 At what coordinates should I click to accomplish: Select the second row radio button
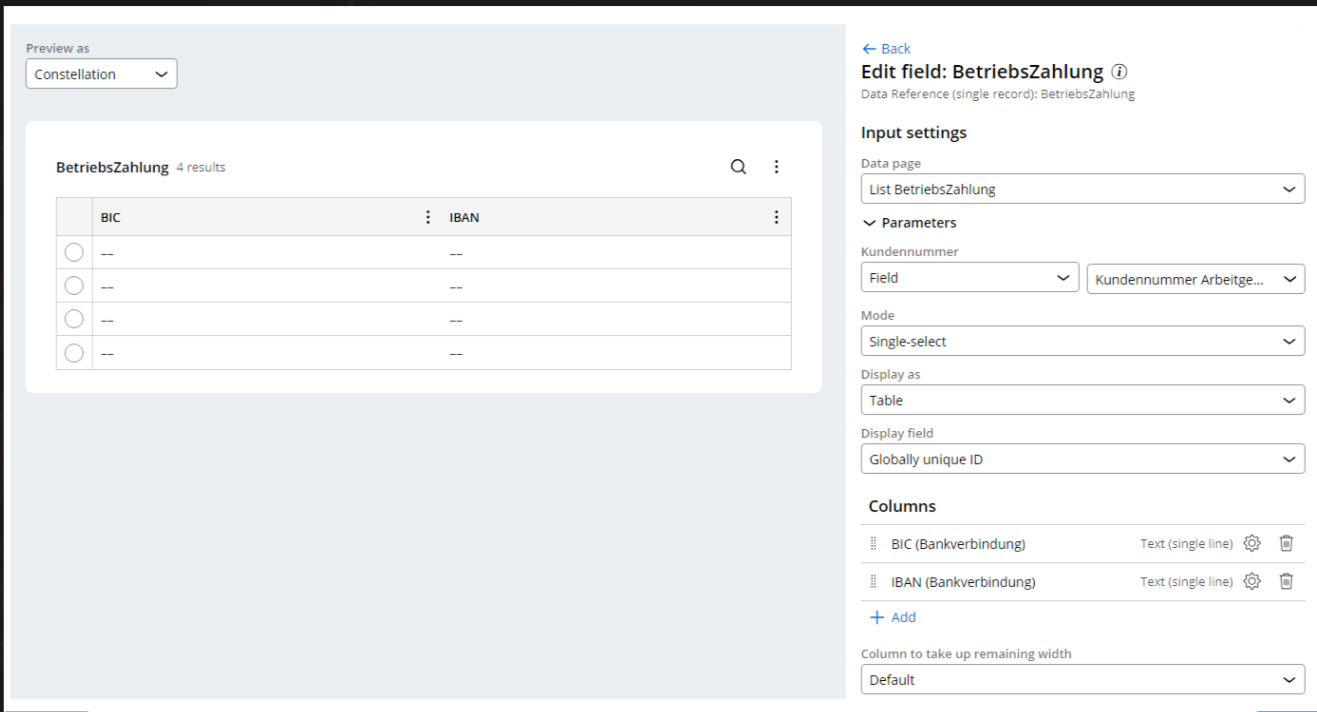[x=74, y=286]
